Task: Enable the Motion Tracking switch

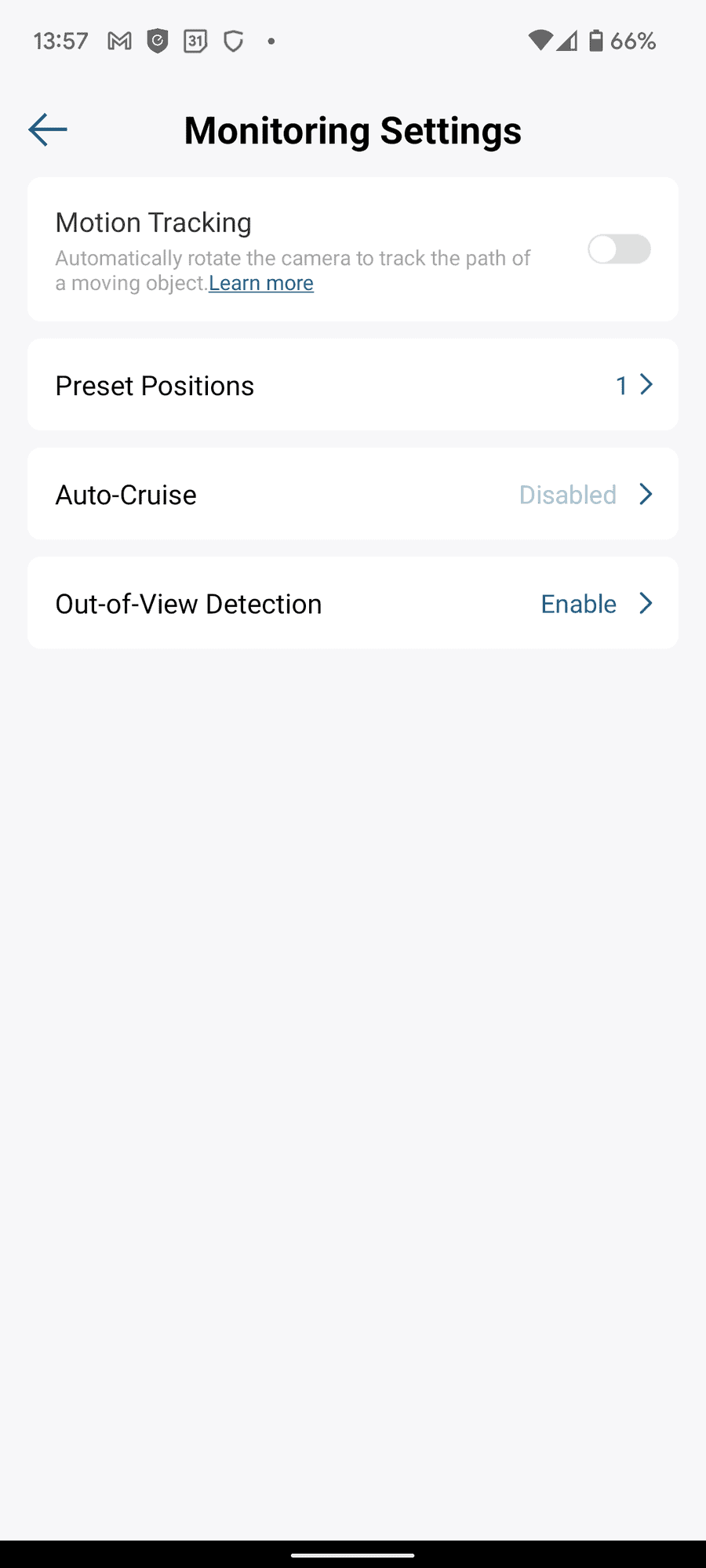Action: tap(619, 249)
